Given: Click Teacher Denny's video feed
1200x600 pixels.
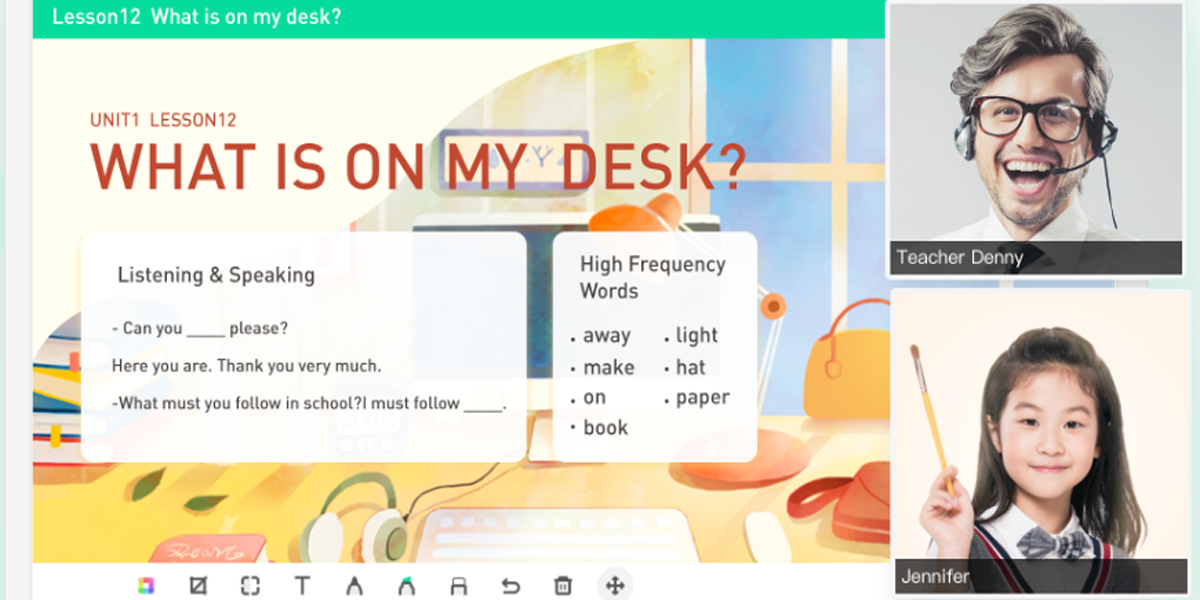Looking at the screenshot, I should pos(1035,125).
